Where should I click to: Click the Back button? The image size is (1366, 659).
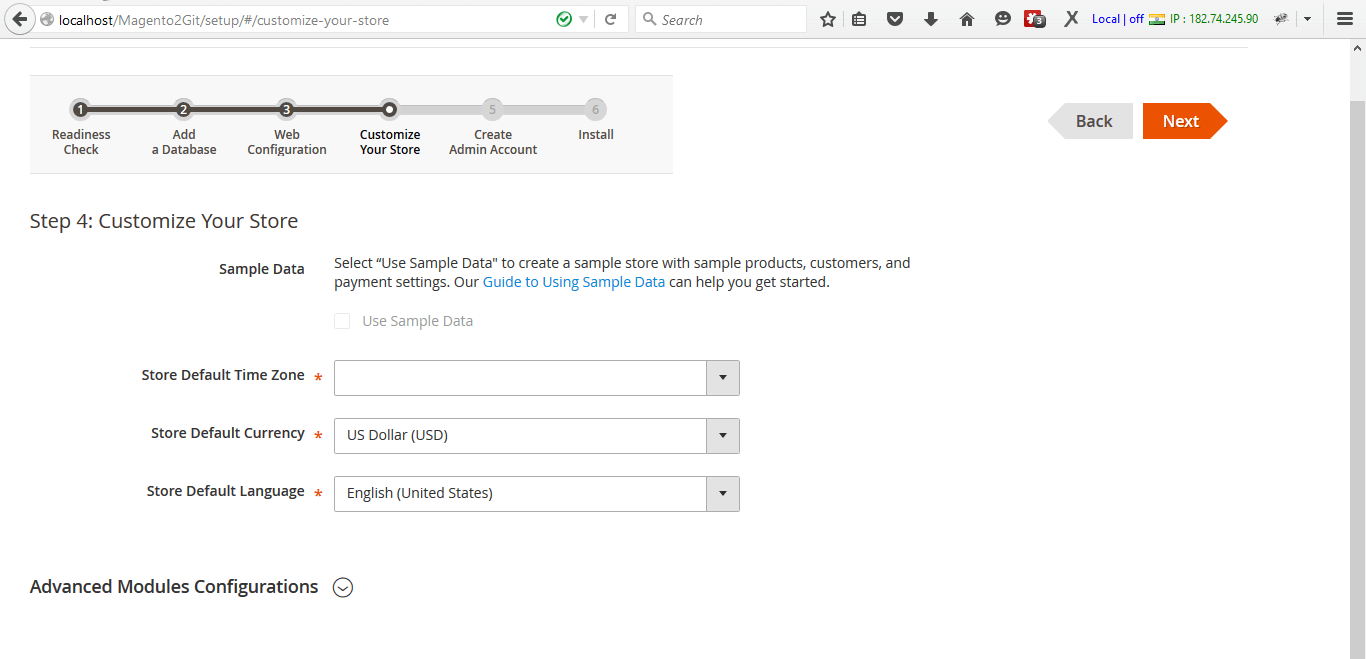[x=1093, y=121]
